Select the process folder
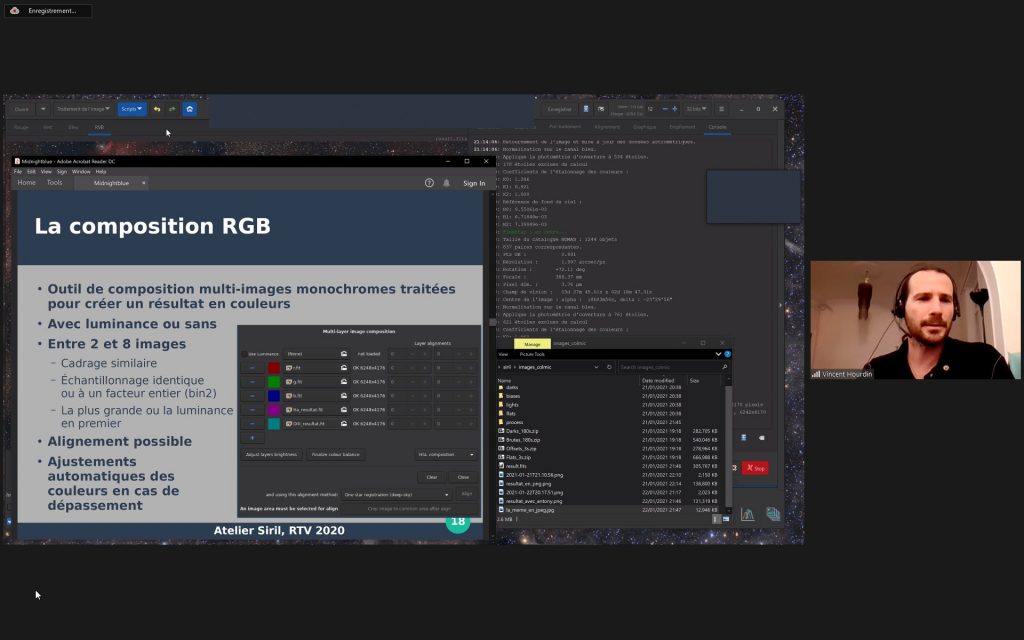The width and height of the screenshot is (1024, 640). pos(514,423)
